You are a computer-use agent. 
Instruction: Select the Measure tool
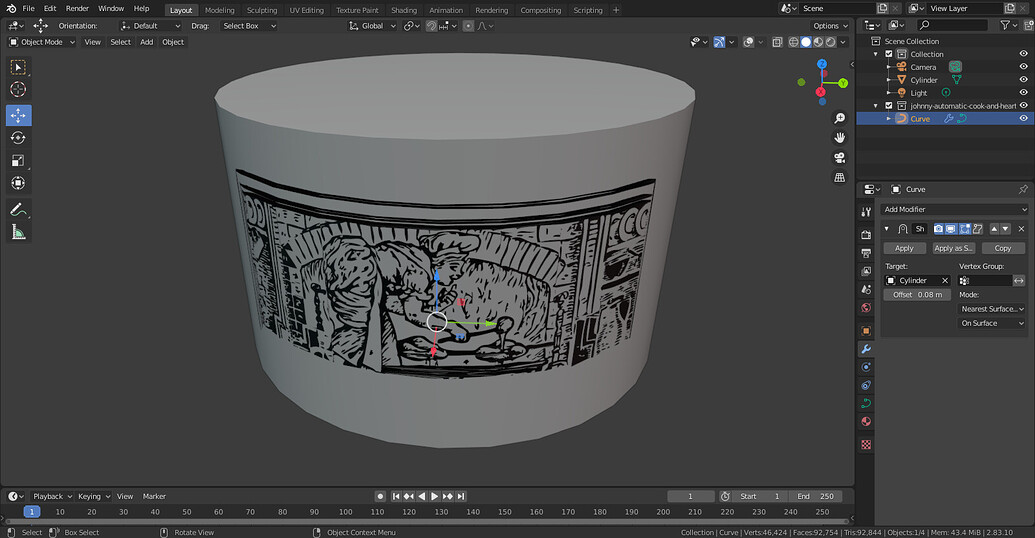click(18, 232)
